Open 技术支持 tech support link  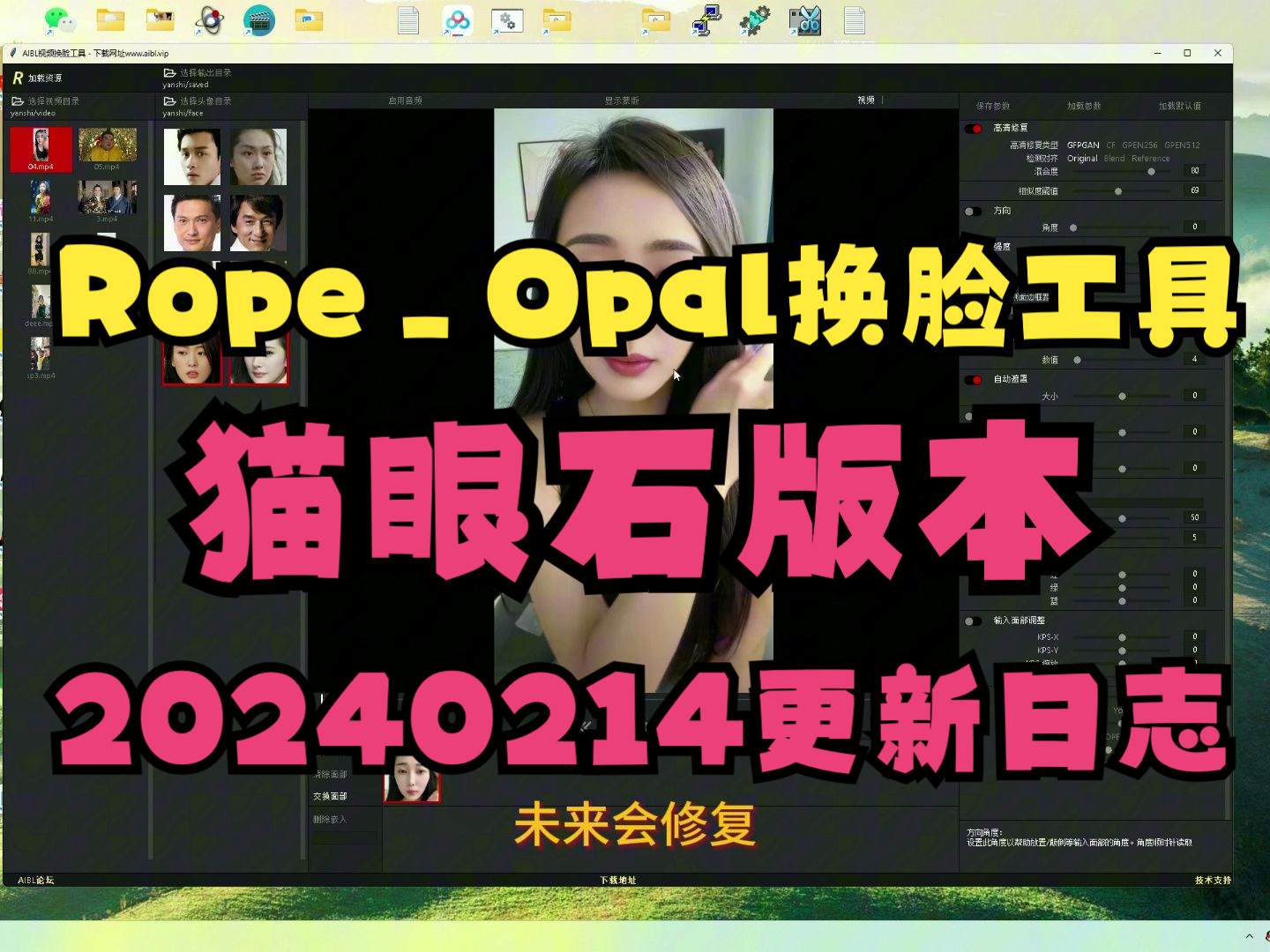tap(1213, 881)
